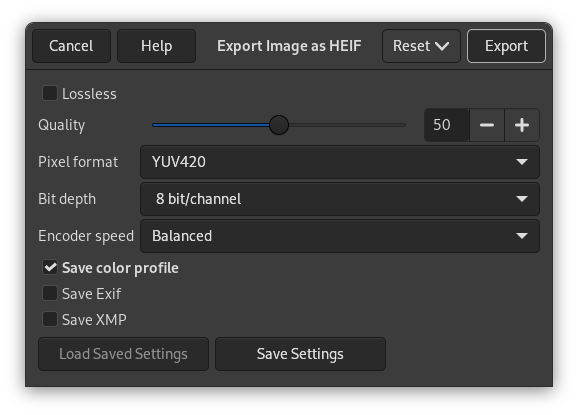Click the Quality slider handle

pos(279,125)
